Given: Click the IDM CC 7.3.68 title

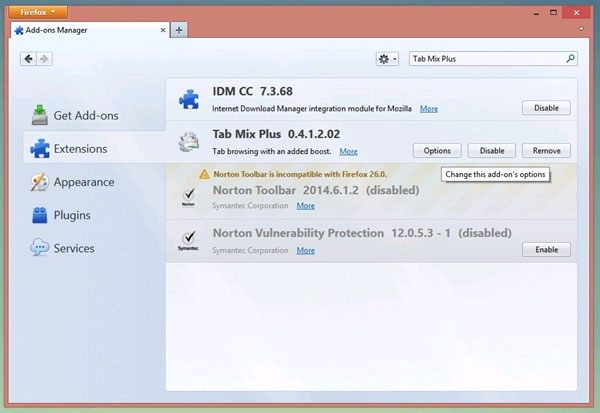Looking at the screenshot, I should click(253, 91).
